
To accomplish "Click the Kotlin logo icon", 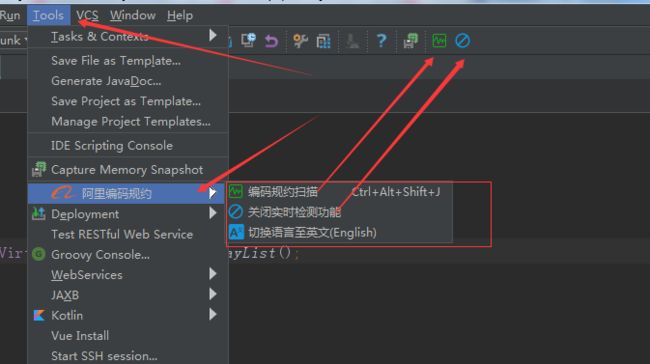I will tap(39, 315).
